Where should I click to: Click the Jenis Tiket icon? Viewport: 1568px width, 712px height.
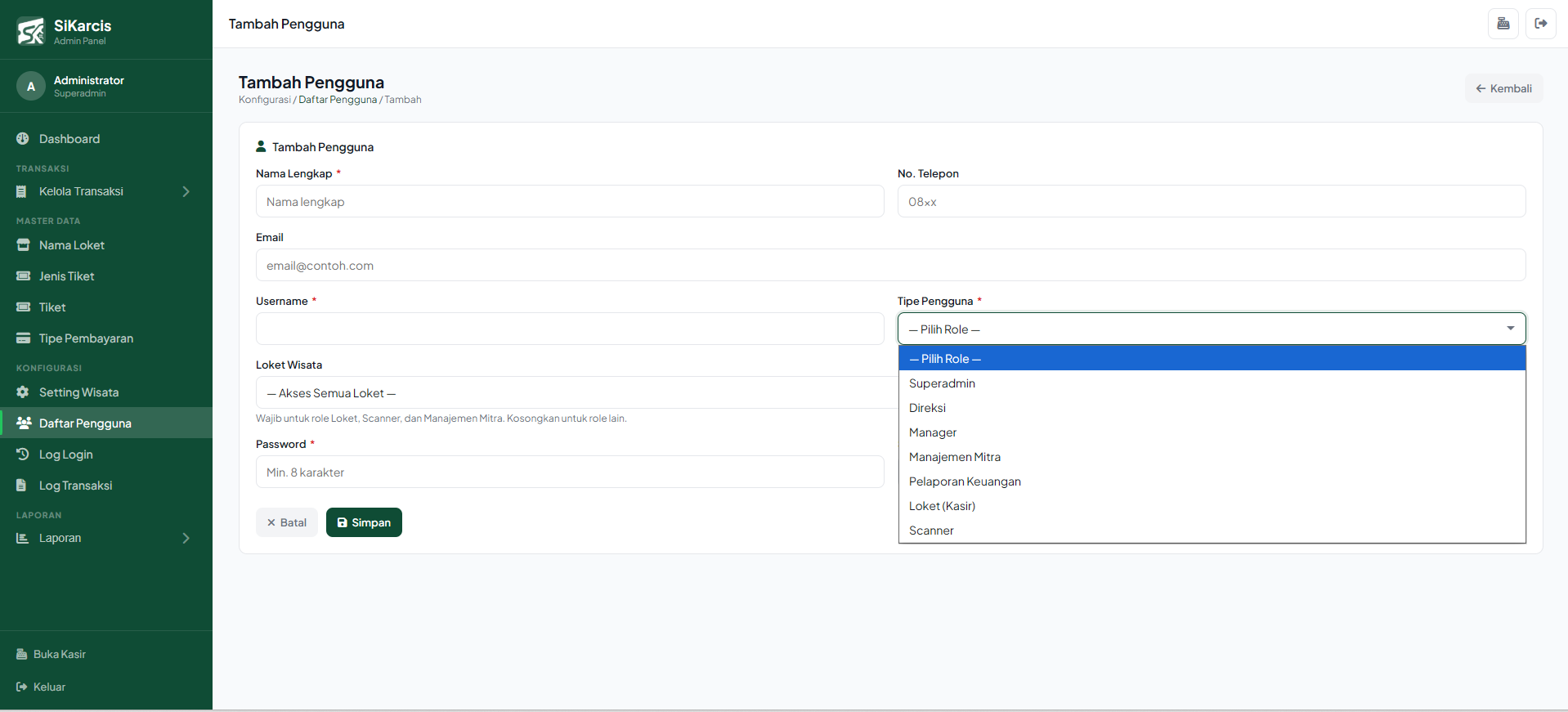coord(24,276)
